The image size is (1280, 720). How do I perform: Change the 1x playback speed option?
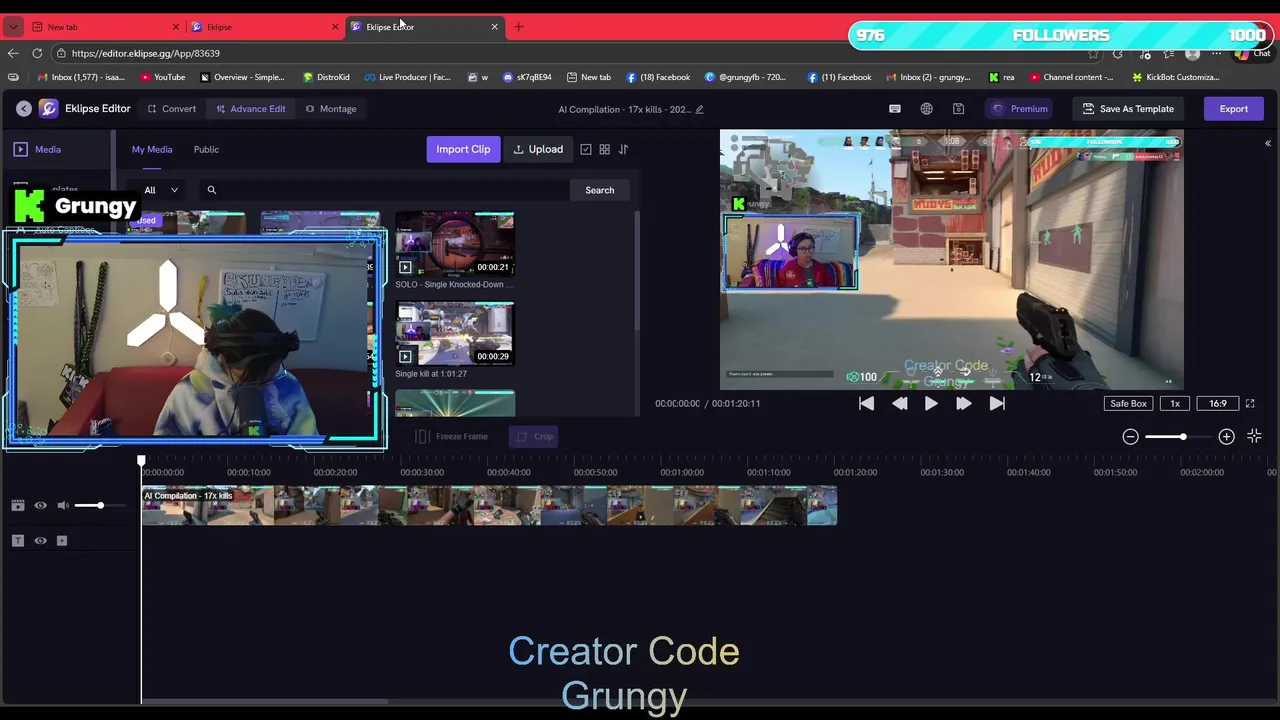1175,403
